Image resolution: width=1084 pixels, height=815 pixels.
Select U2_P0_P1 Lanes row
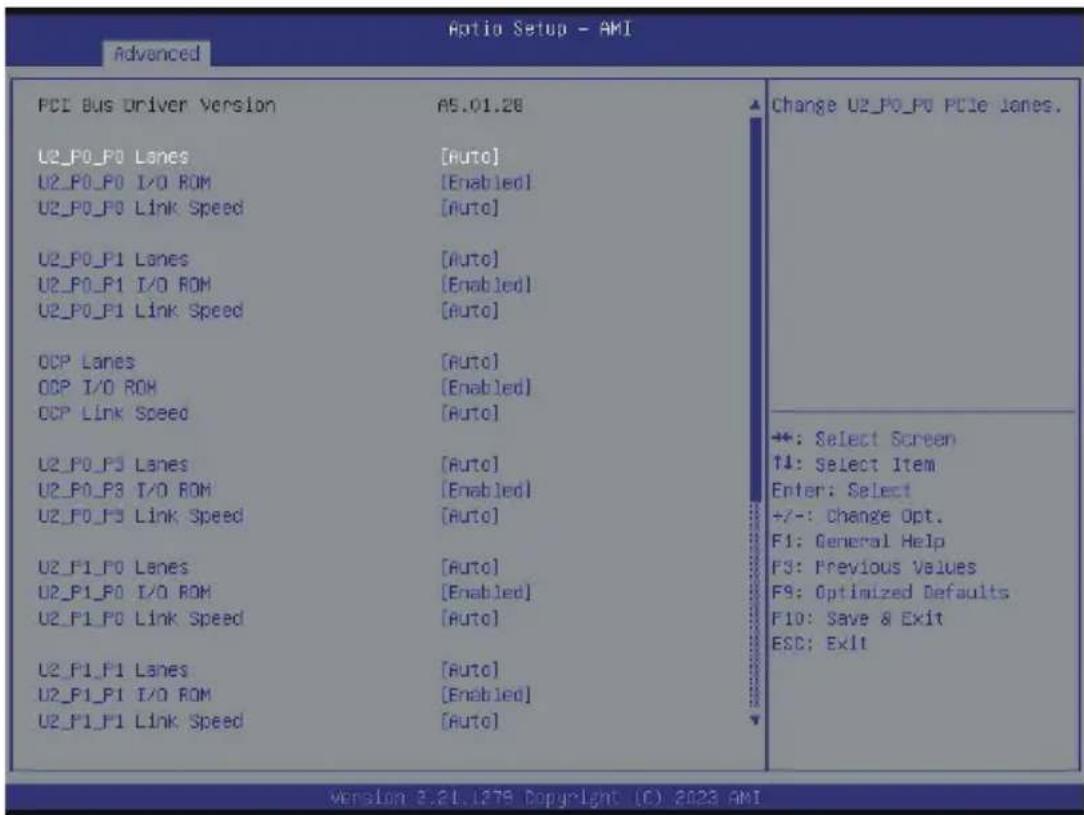point(113,259)
